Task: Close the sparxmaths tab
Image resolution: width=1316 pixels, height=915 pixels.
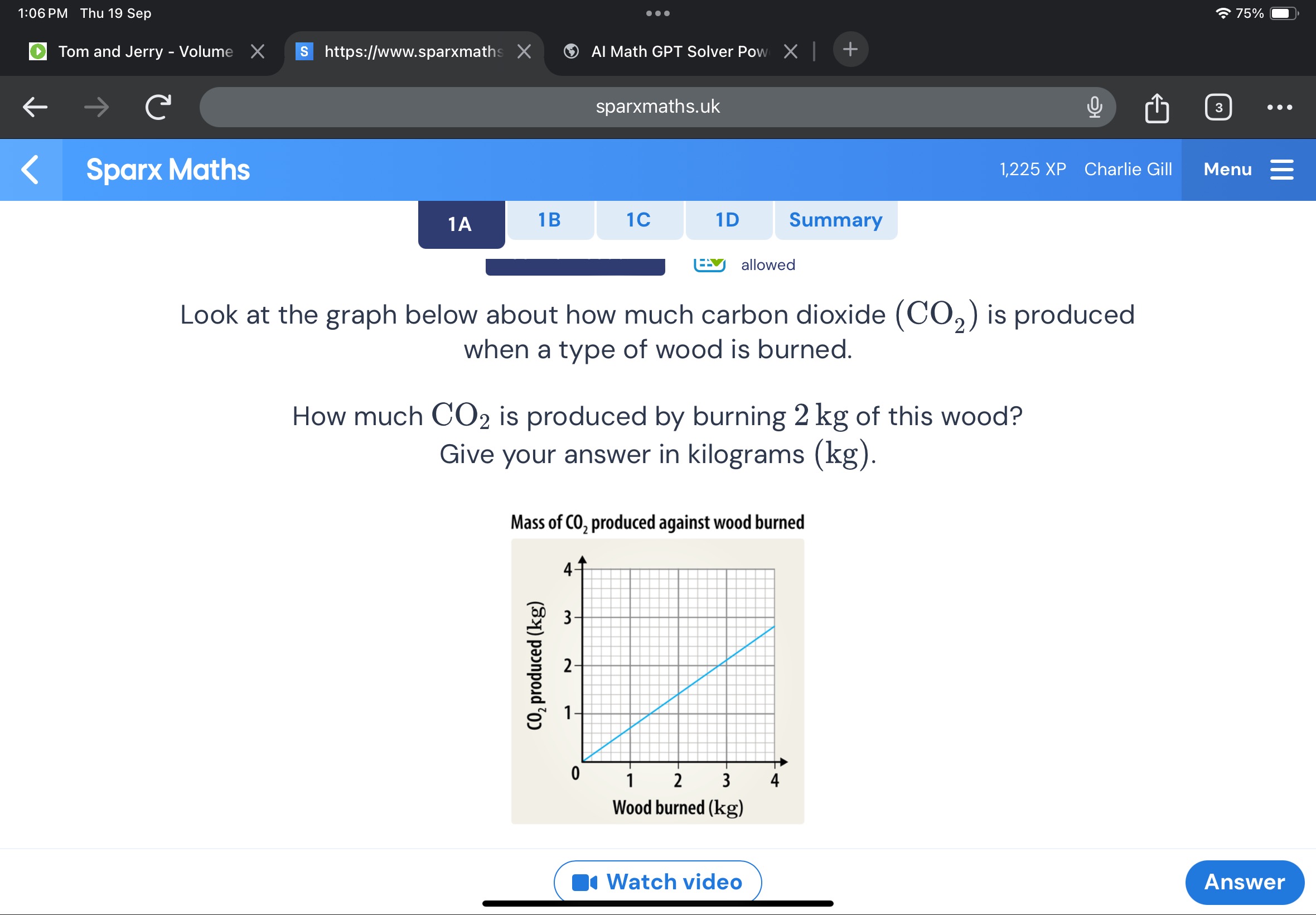Action: [524, 51]
